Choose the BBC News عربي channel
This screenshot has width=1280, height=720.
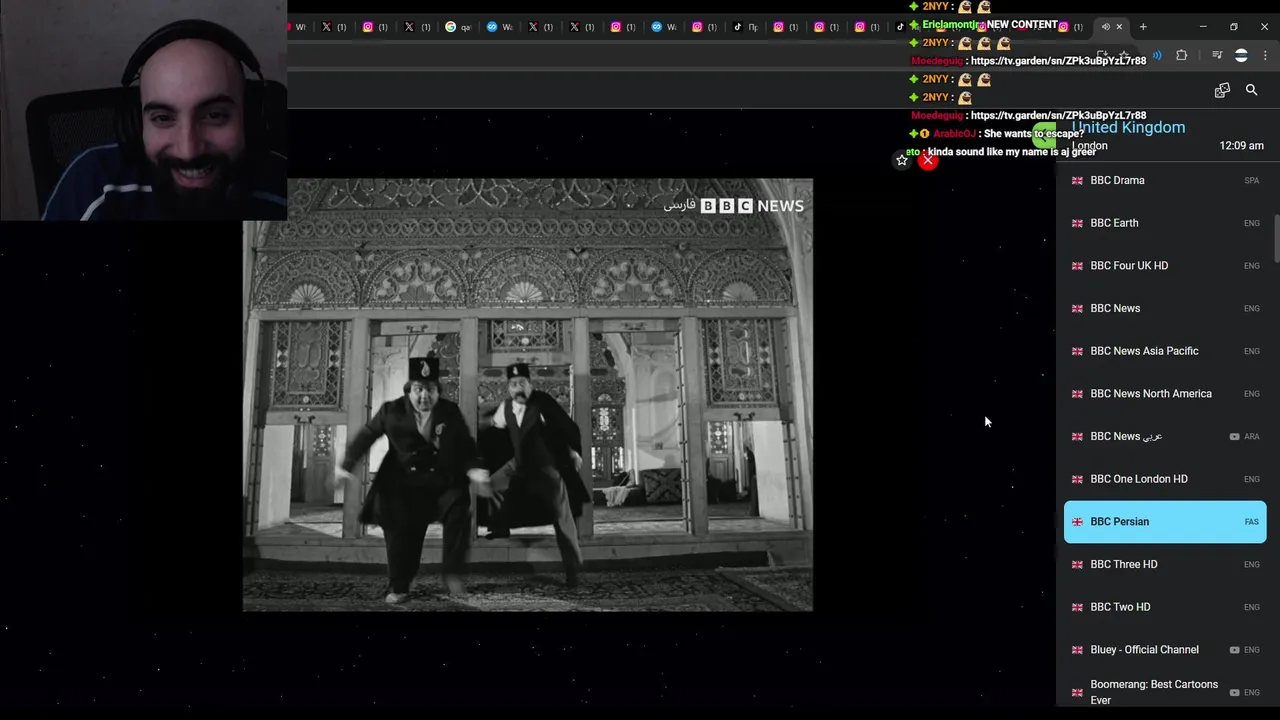tap(1165, 437)
